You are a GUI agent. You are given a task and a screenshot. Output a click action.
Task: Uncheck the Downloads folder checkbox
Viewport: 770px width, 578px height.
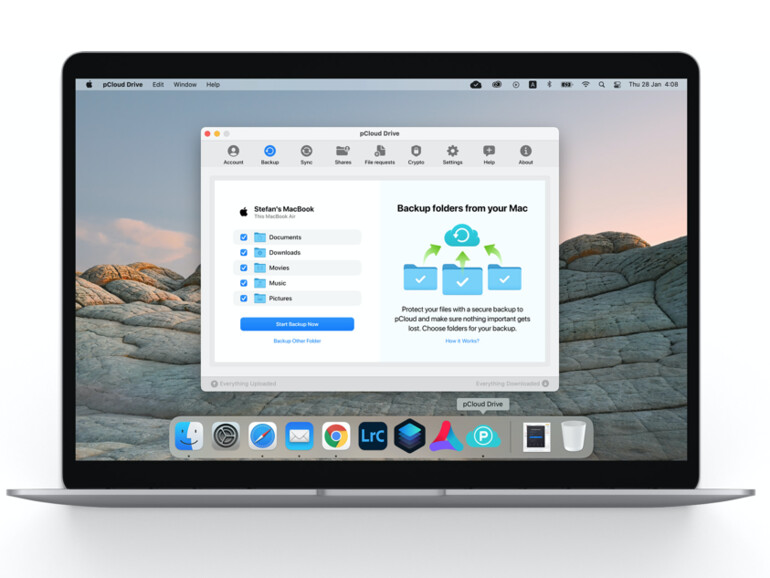pyautogui.click(x=244, y=252)
